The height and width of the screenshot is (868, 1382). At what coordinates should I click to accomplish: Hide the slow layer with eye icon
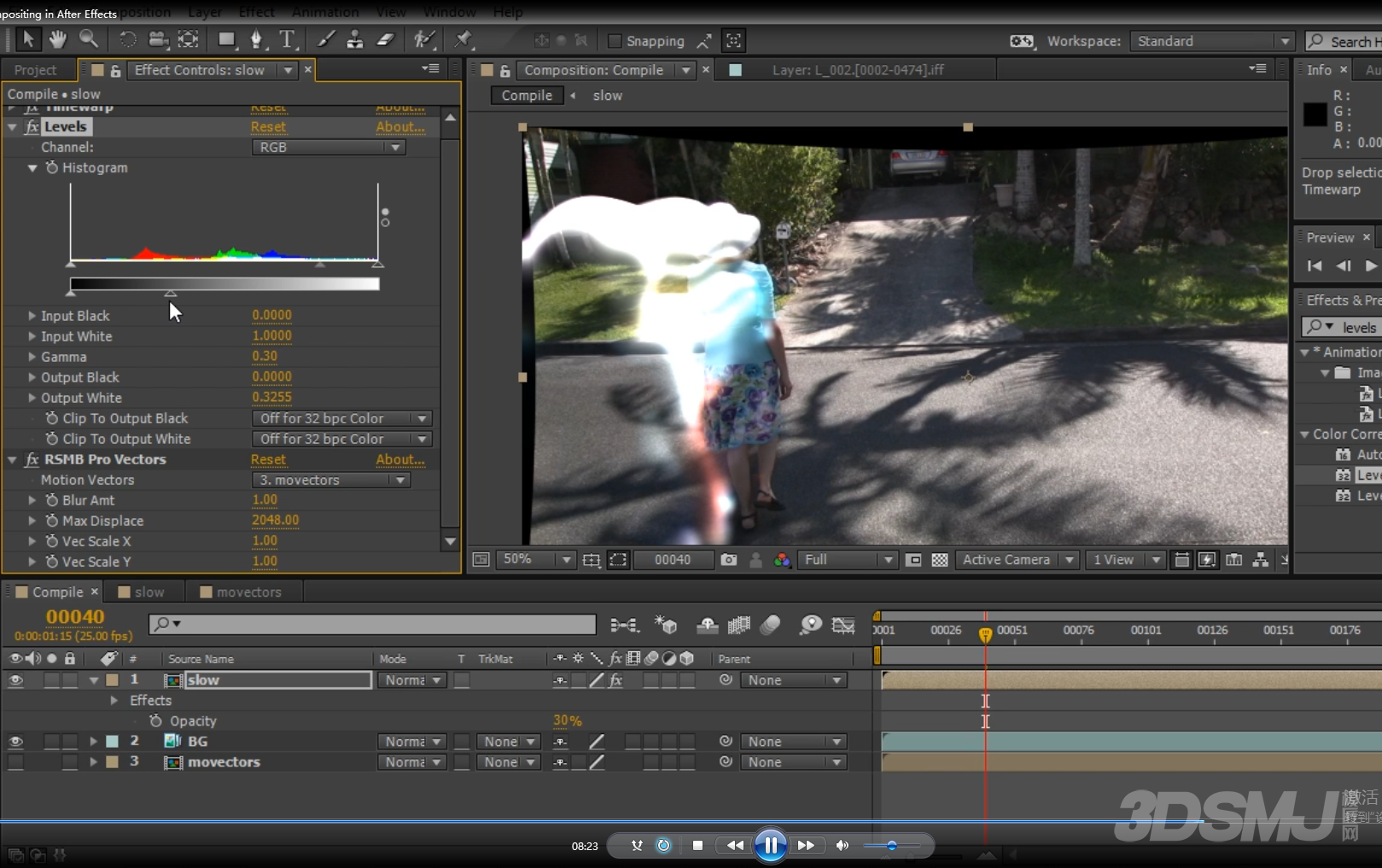point(15,680)
